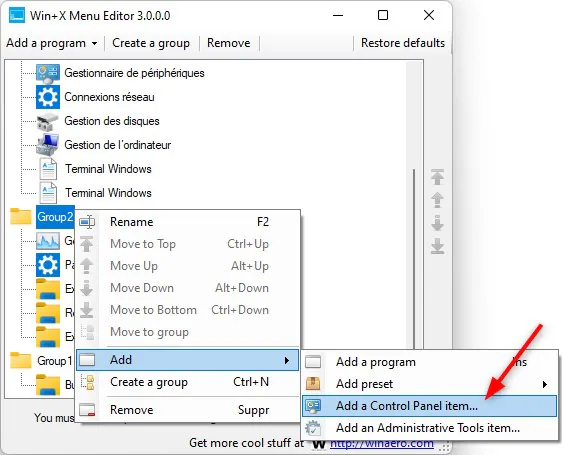Select Gestion de l'ordinateur entry text
This screenshot has width=562, height=455.
pyautogui.click(x=118, y=145)
